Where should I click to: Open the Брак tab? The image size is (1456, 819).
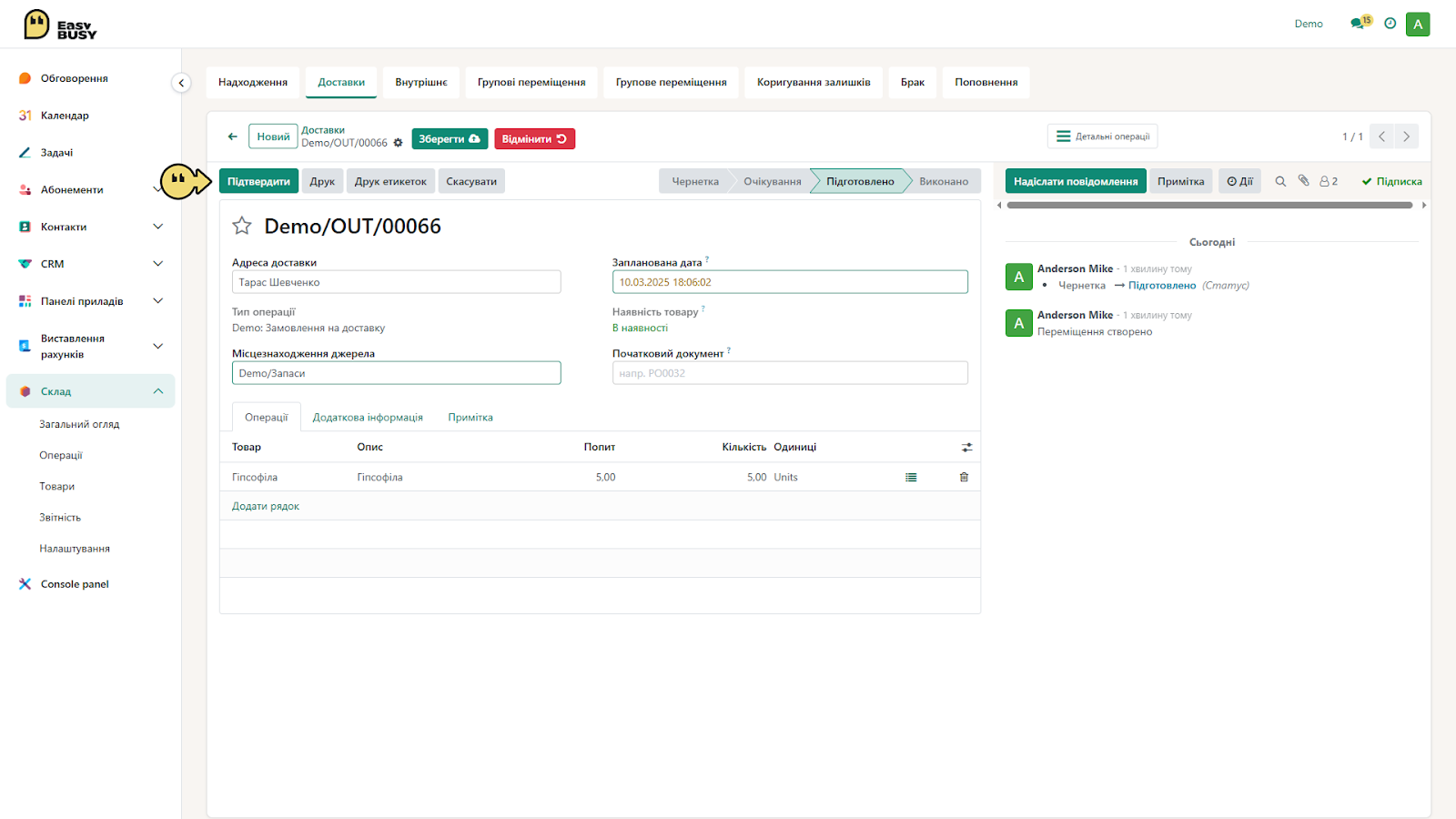(x=913, y=82)
